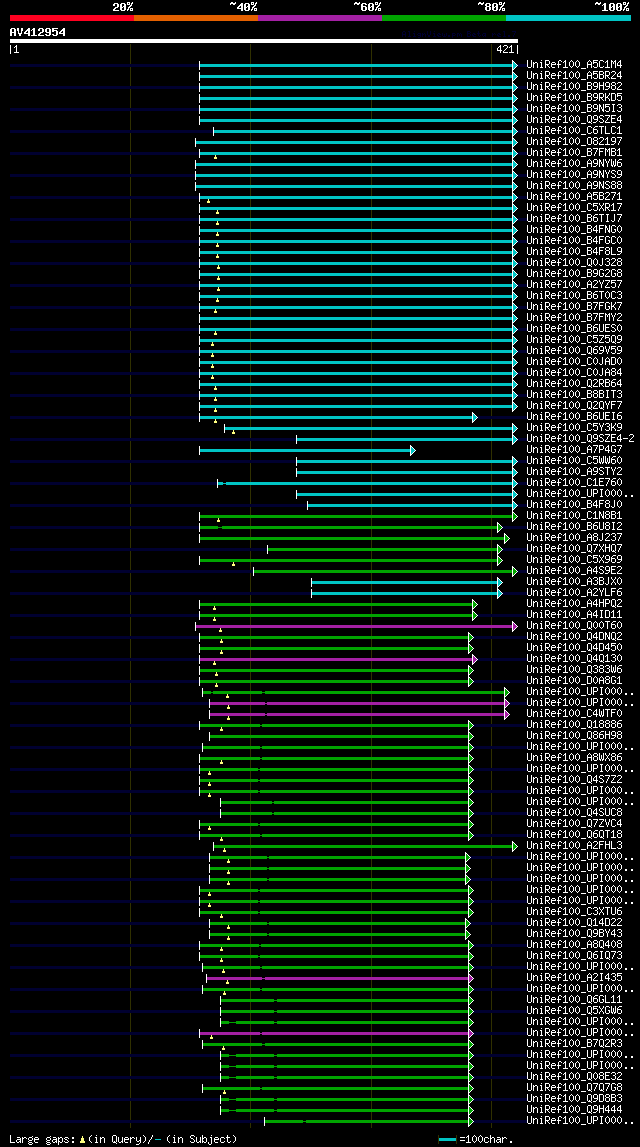Open hit UniRef100_B9N5I3

574,108
